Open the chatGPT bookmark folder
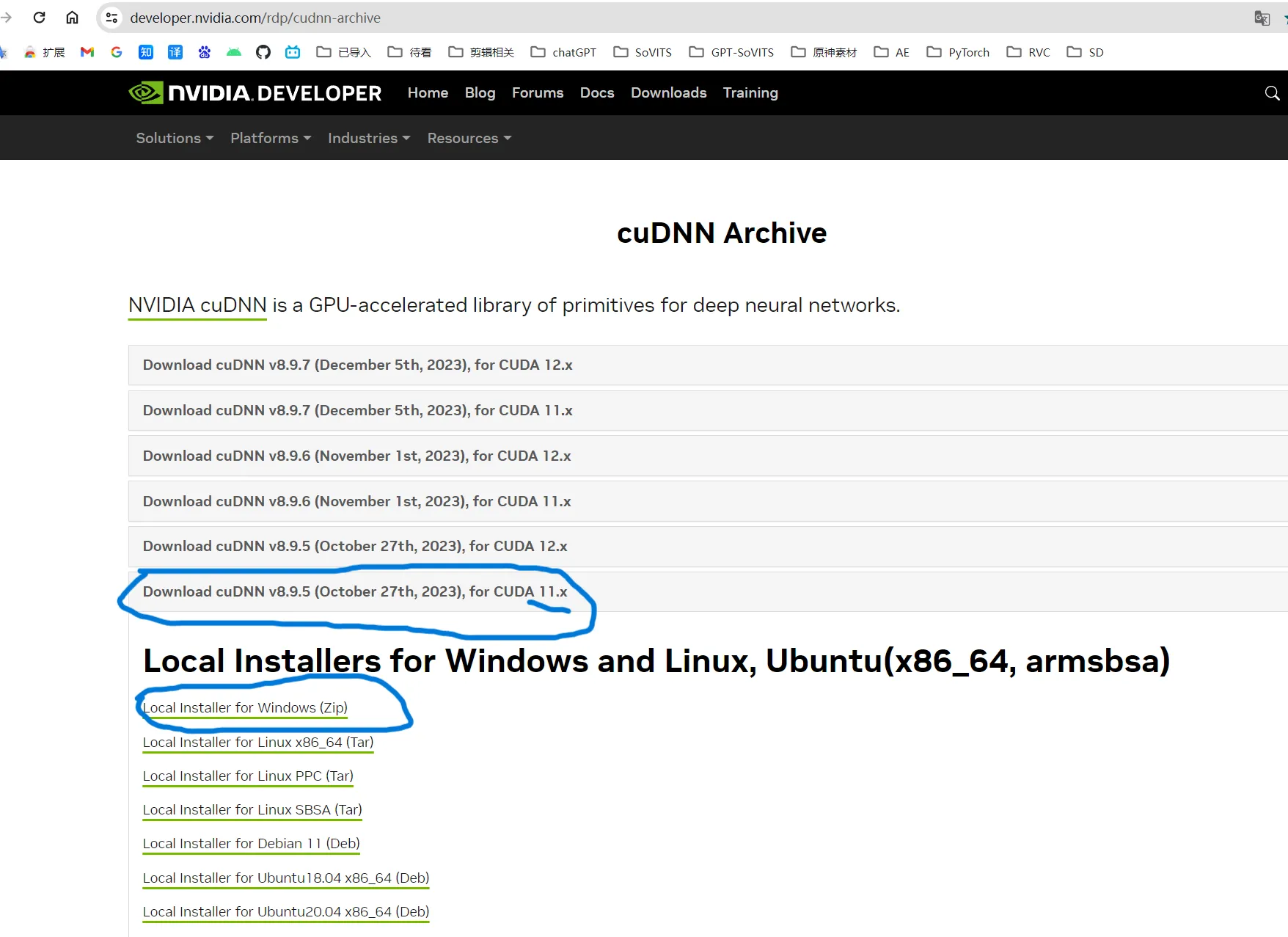 pyautogui.click(x=563, y=52)
